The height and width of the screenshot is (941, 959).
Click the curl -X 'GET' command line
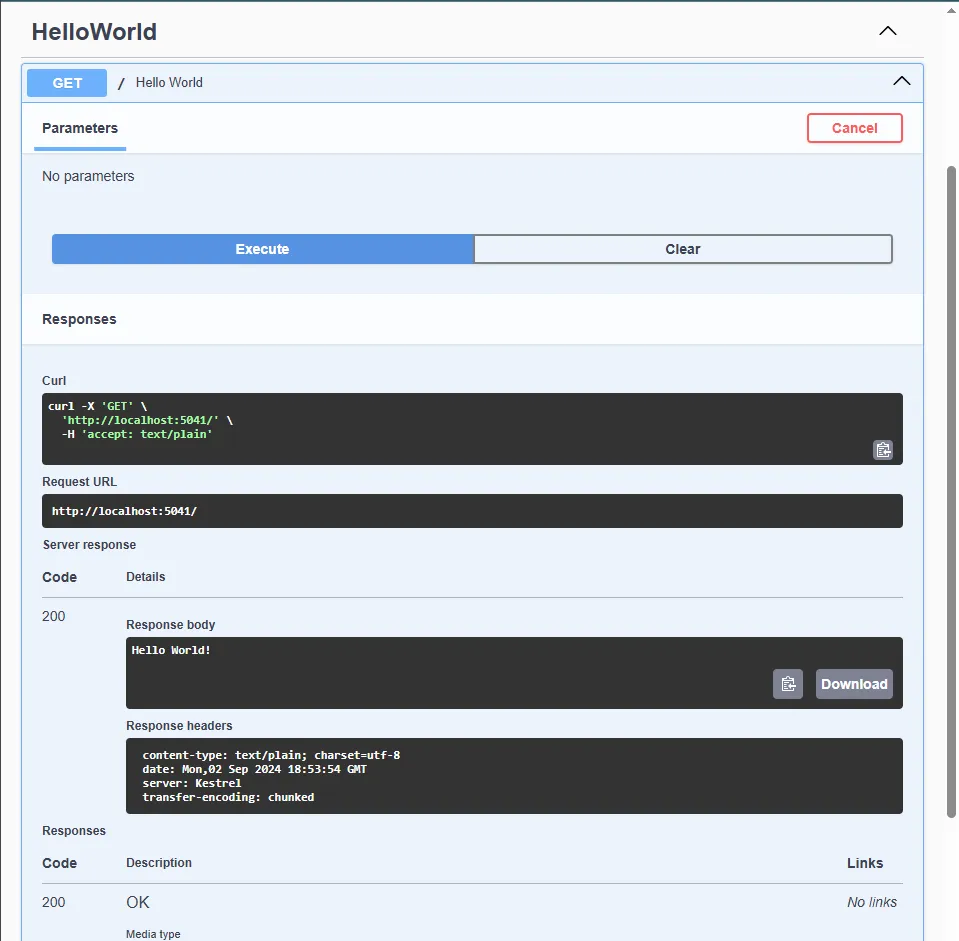98,406
